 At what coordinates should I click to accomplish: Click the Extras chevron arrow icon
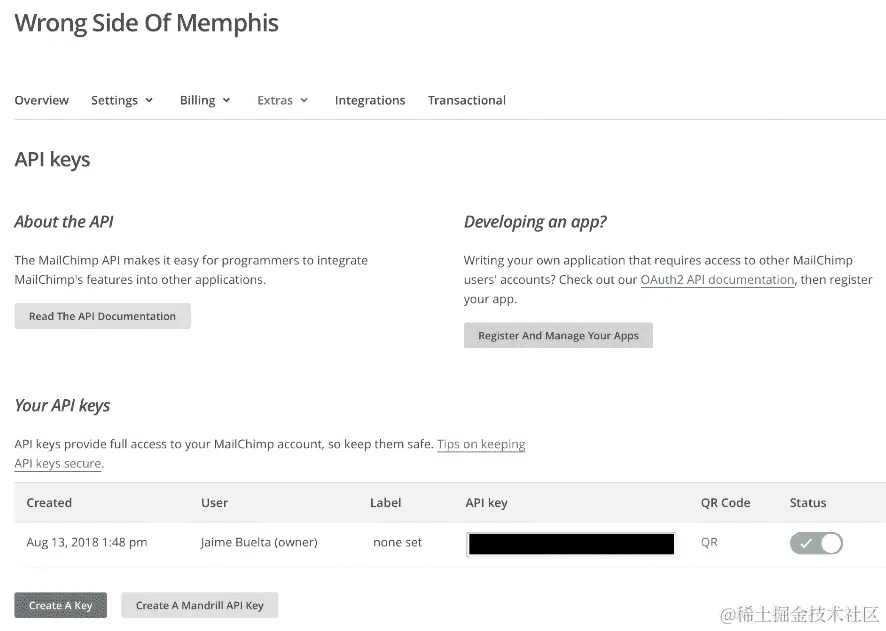tap(304, 101)
